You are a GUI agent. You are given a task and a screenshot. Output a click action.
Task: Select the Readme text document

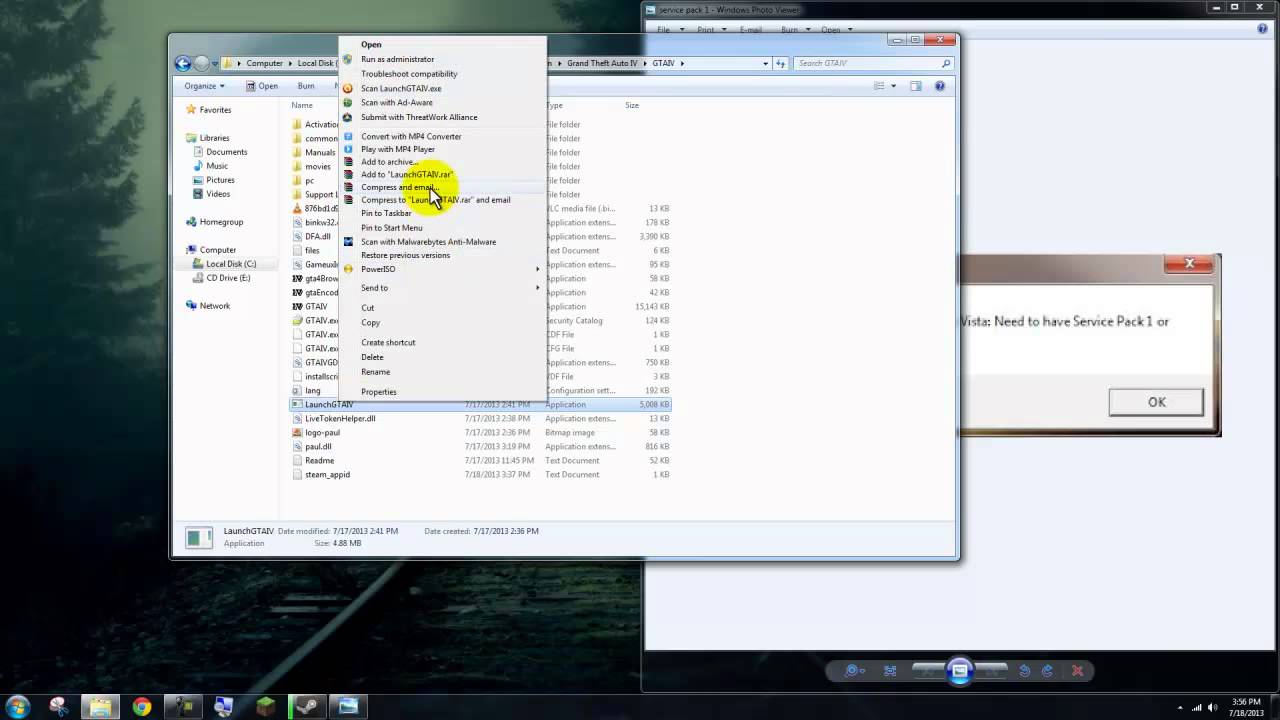click(x=319, y=461)
